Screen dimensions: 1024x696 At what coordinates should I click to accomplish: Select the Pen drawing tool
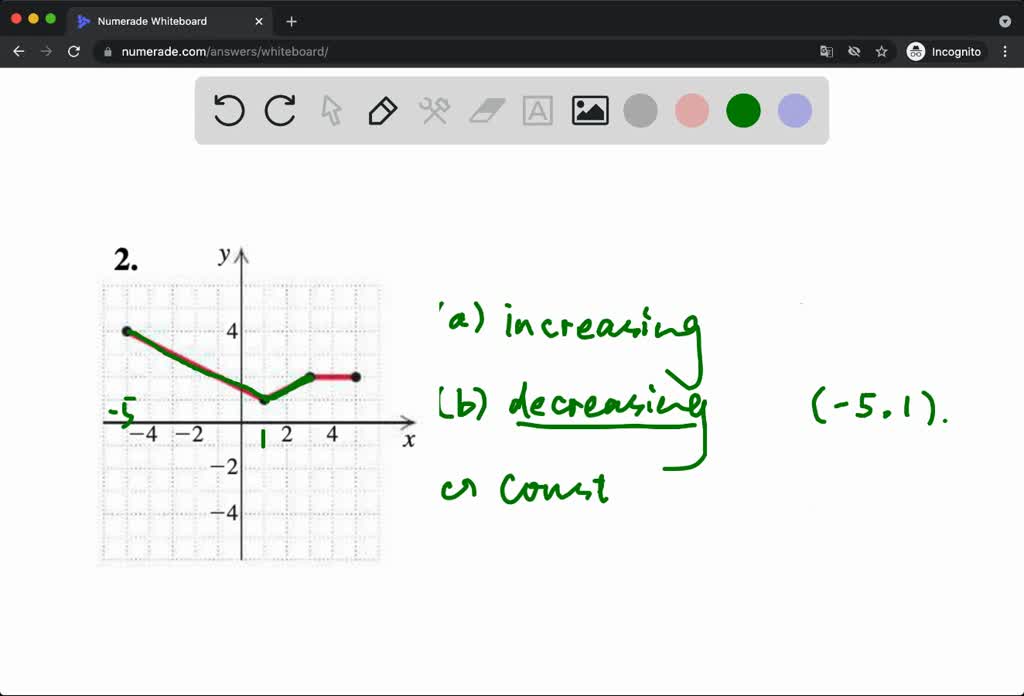(383, 111)
